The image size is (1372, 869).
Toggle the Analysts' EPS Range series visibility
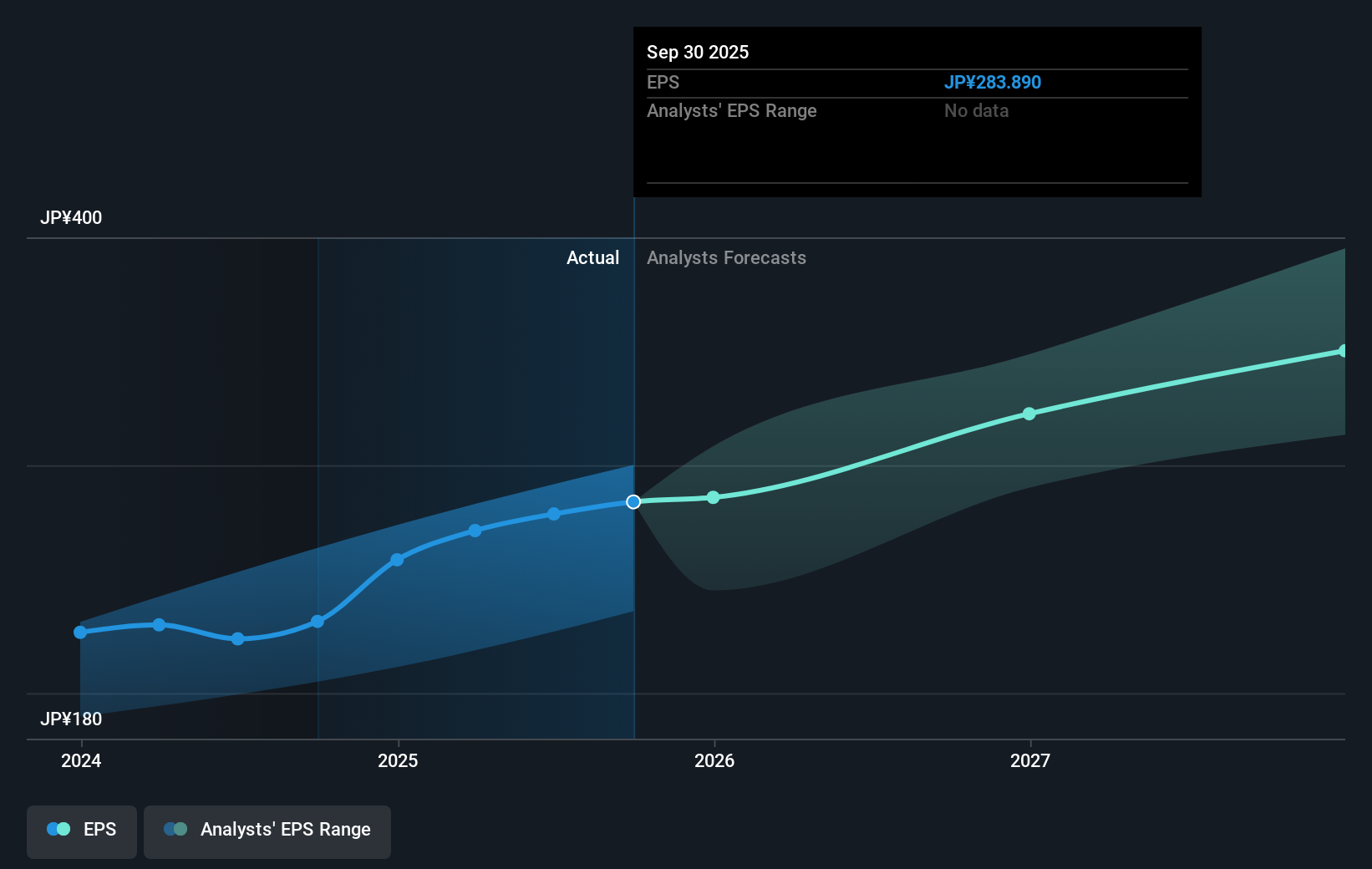click(x=267, y=830)
